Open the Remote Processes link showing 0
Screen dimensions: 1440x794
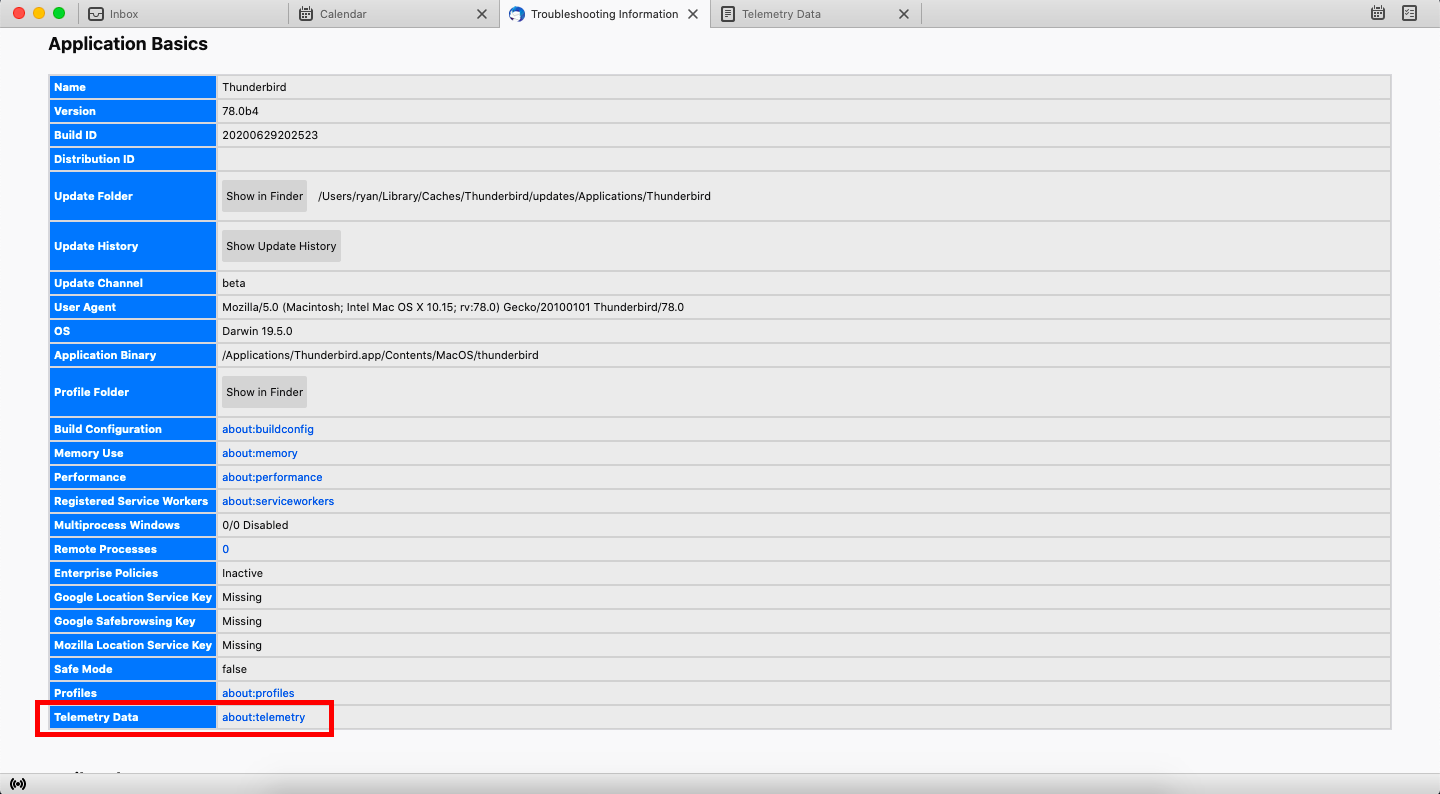pyautogui.click(x=224, y=549)
